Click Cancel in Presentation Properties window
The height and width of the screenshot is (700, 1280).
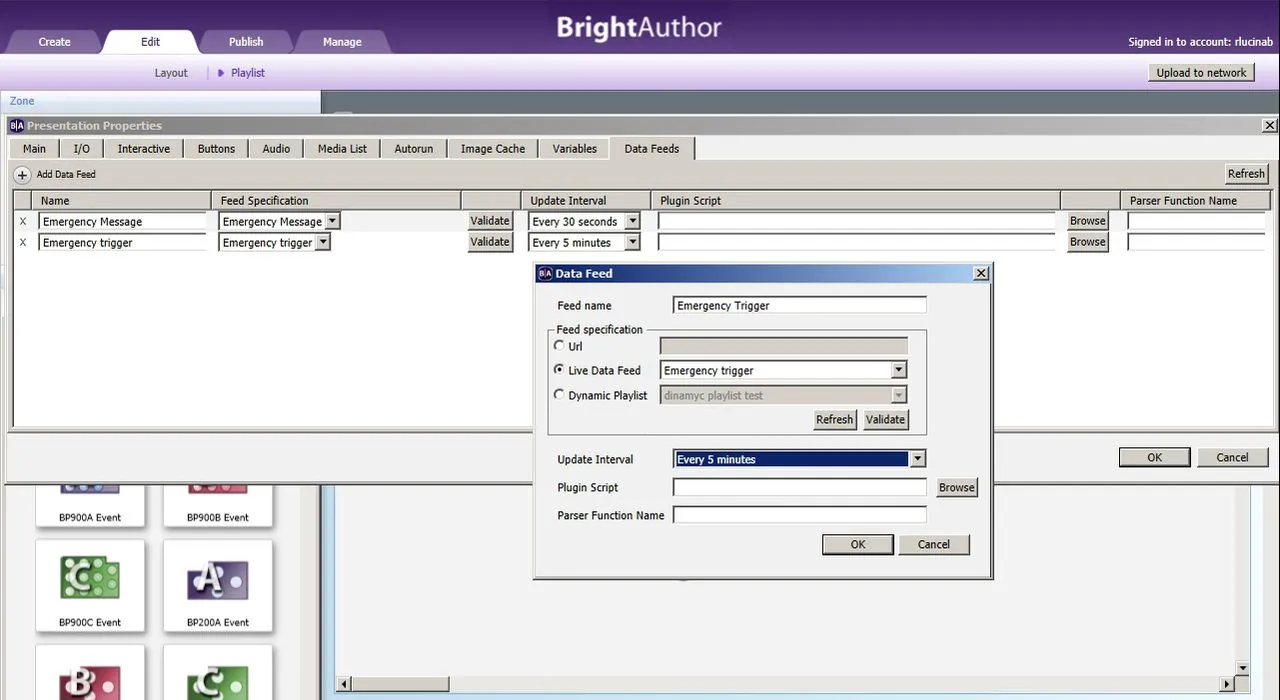(1232, 458)
